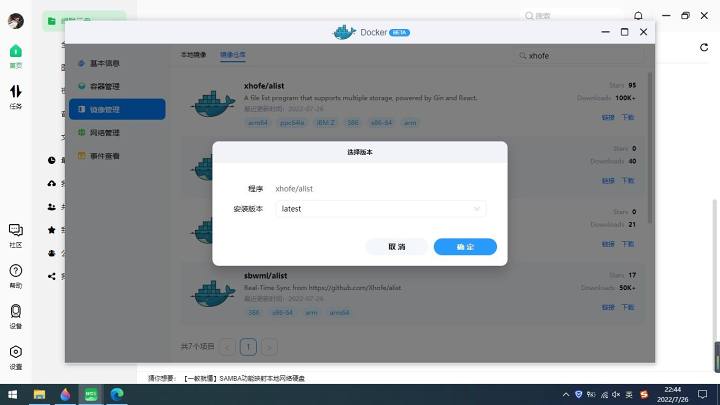Open the Windows action center notification icon
This screenshot has height=405, width=720.
(703, 394)
